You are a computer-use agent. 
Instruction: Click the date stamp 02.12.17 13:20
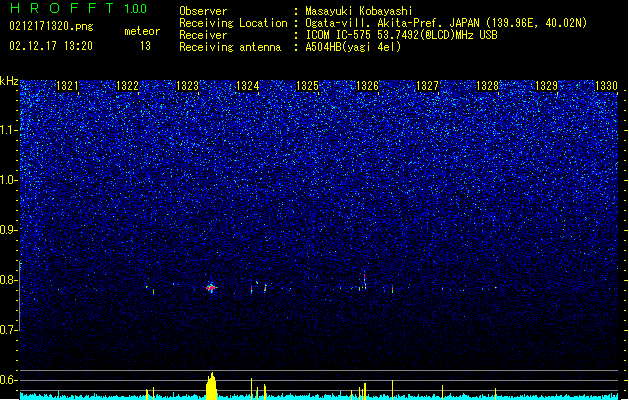(x=51, y=46)
